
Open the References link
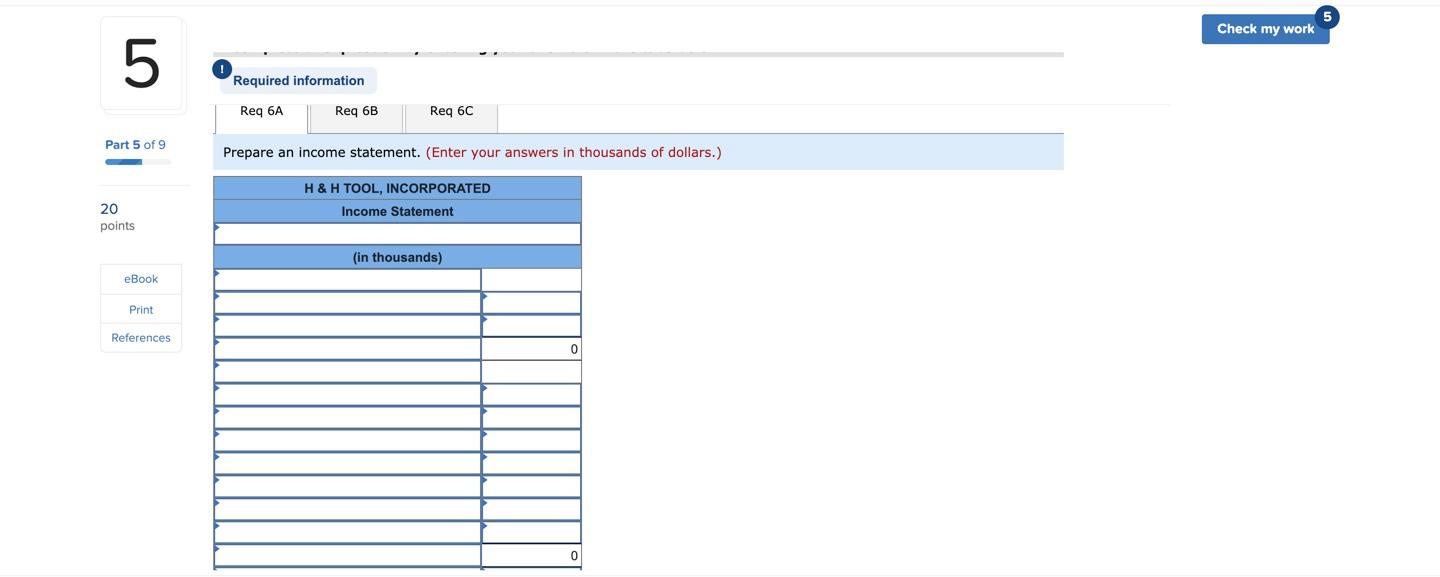point(141,338)
